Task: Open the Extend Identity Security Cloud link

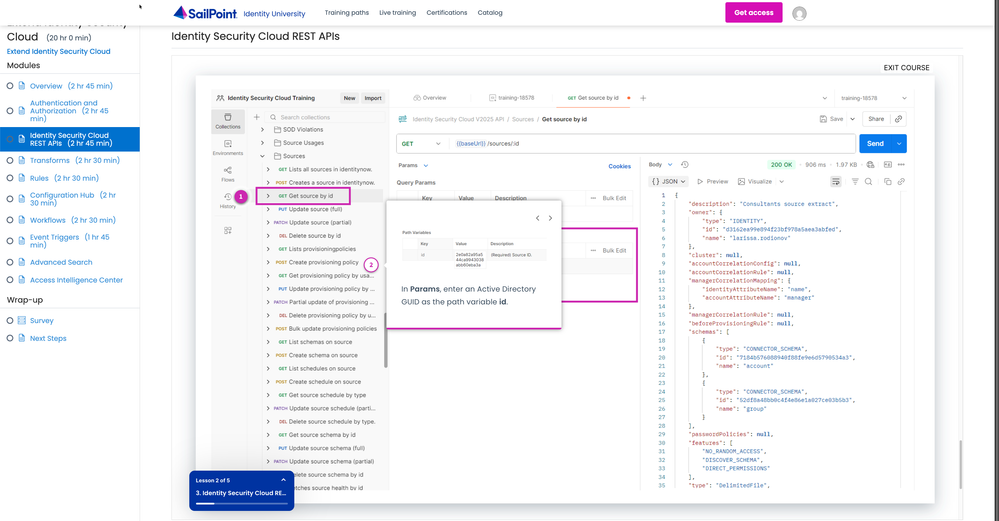Action: 59,52
